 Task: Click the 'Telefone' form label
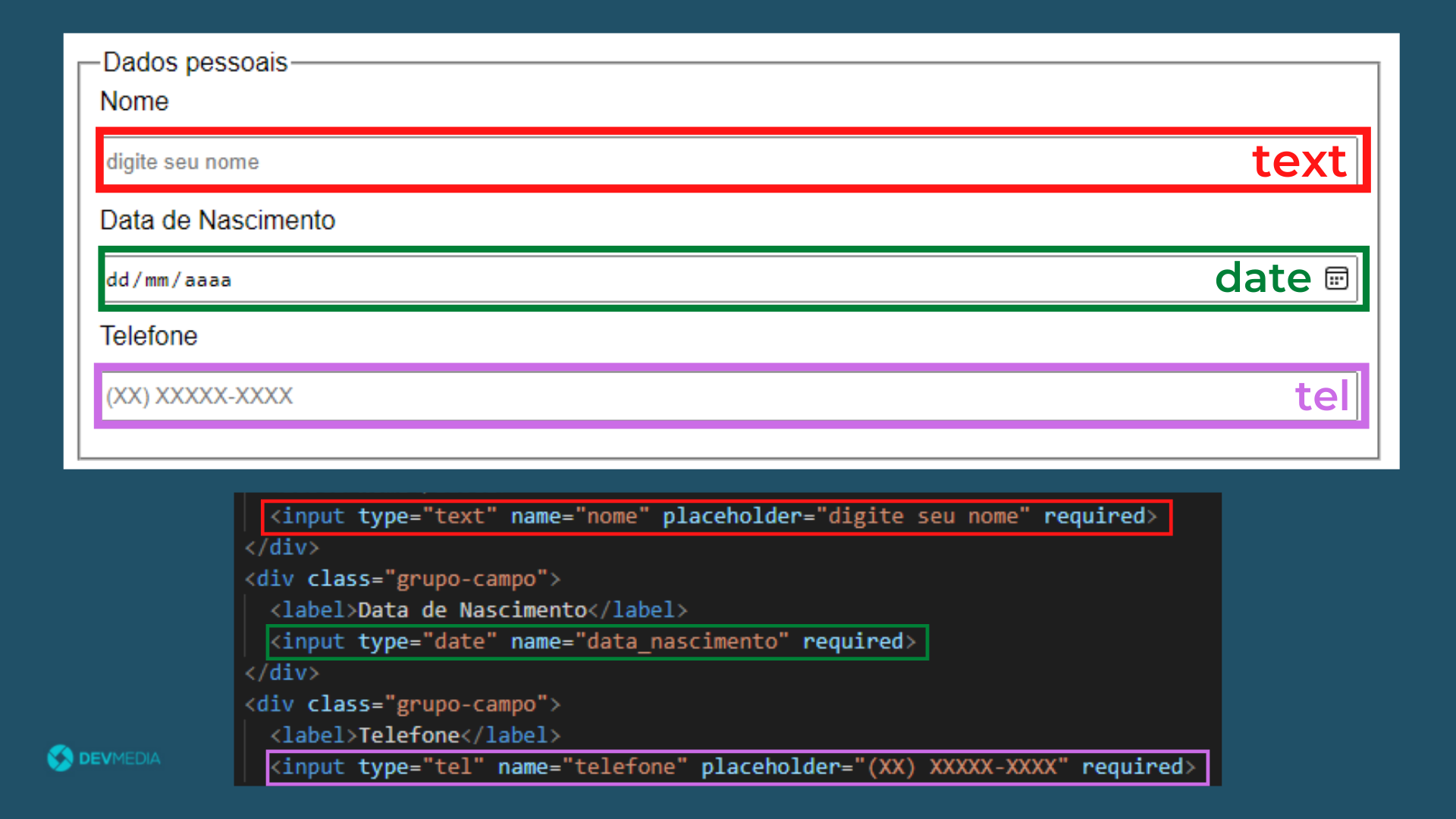149,336
